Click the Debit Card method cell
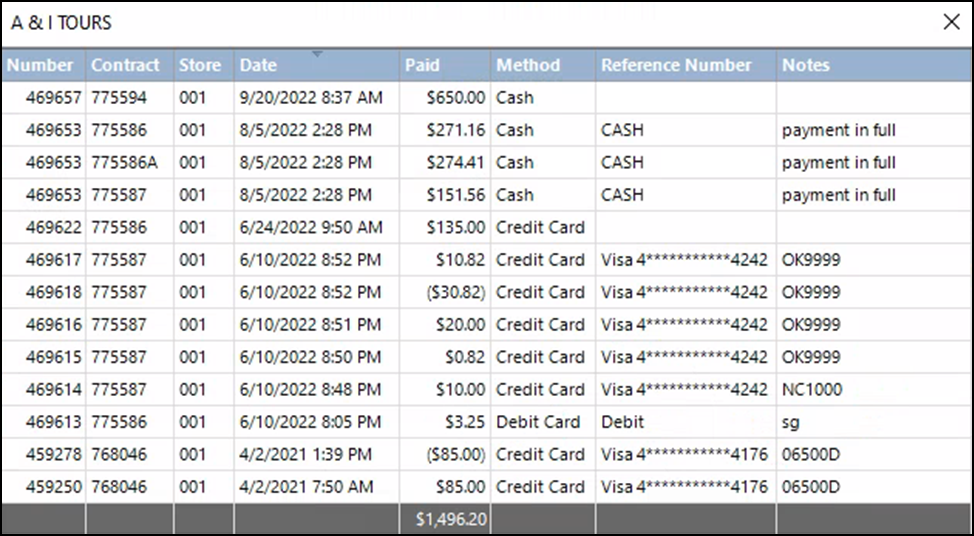This screenshot has width=974, height=536. 538,422
